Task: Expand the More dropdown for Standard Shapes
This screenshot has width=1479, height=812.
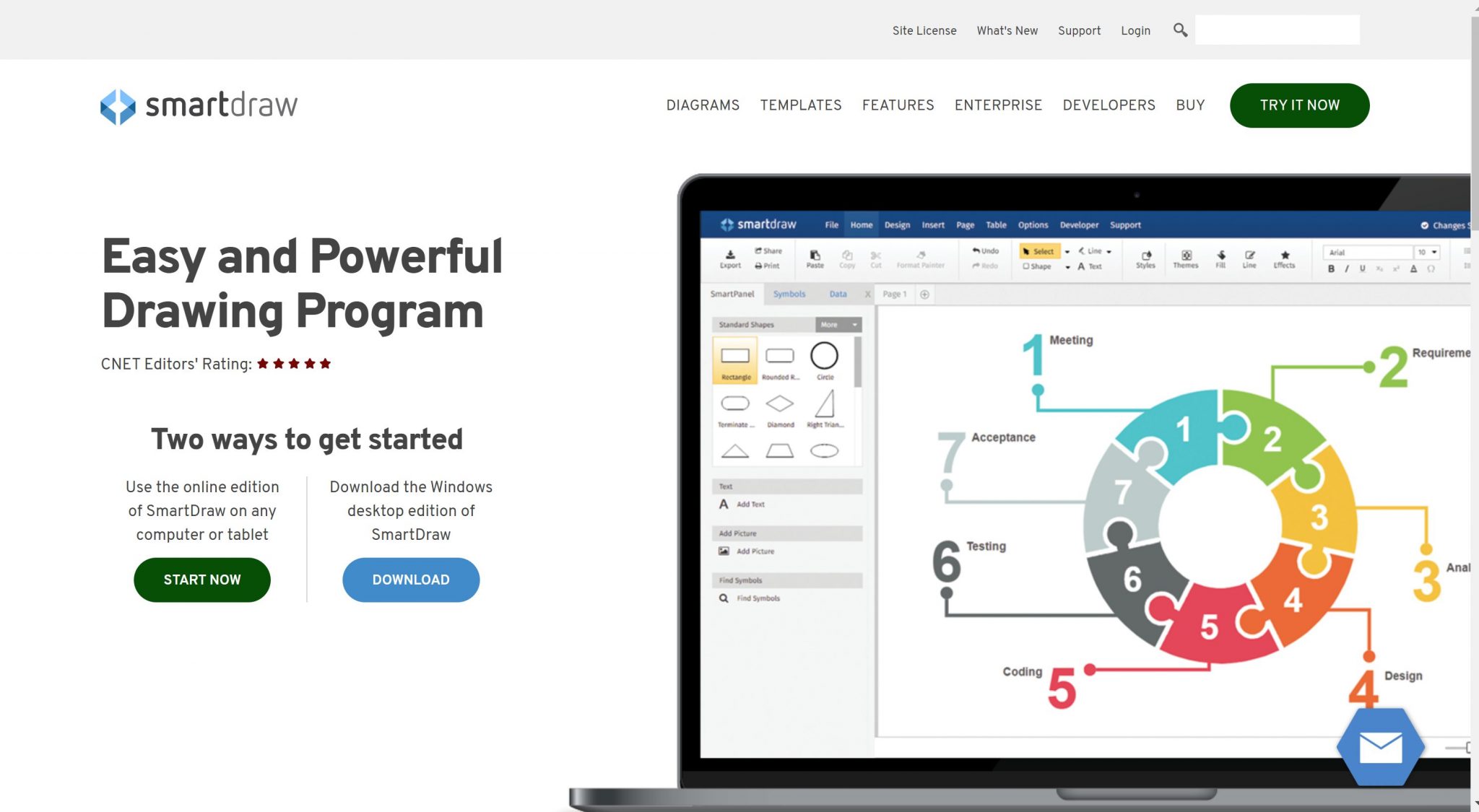Action: click(838, 325)
